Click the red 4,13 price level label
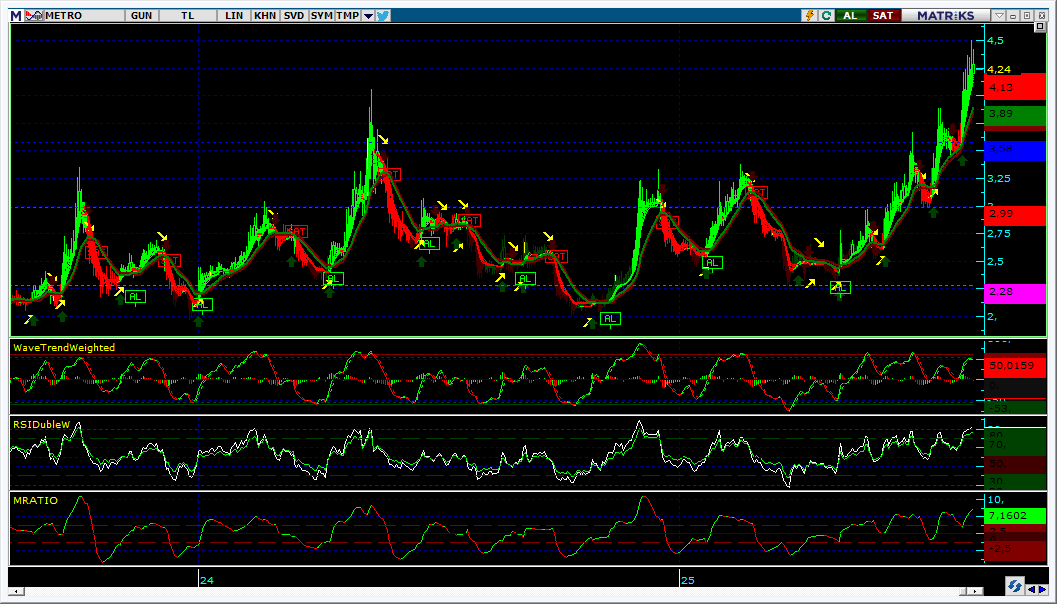 [x=1016, y=87]
